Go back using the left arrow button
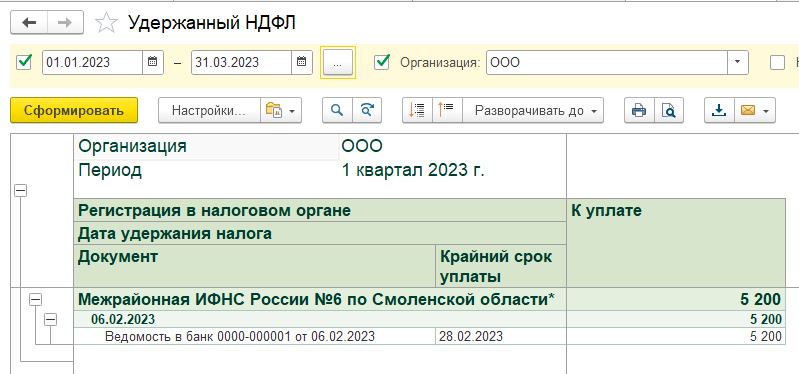799x374 pixels. pos(29,23)
